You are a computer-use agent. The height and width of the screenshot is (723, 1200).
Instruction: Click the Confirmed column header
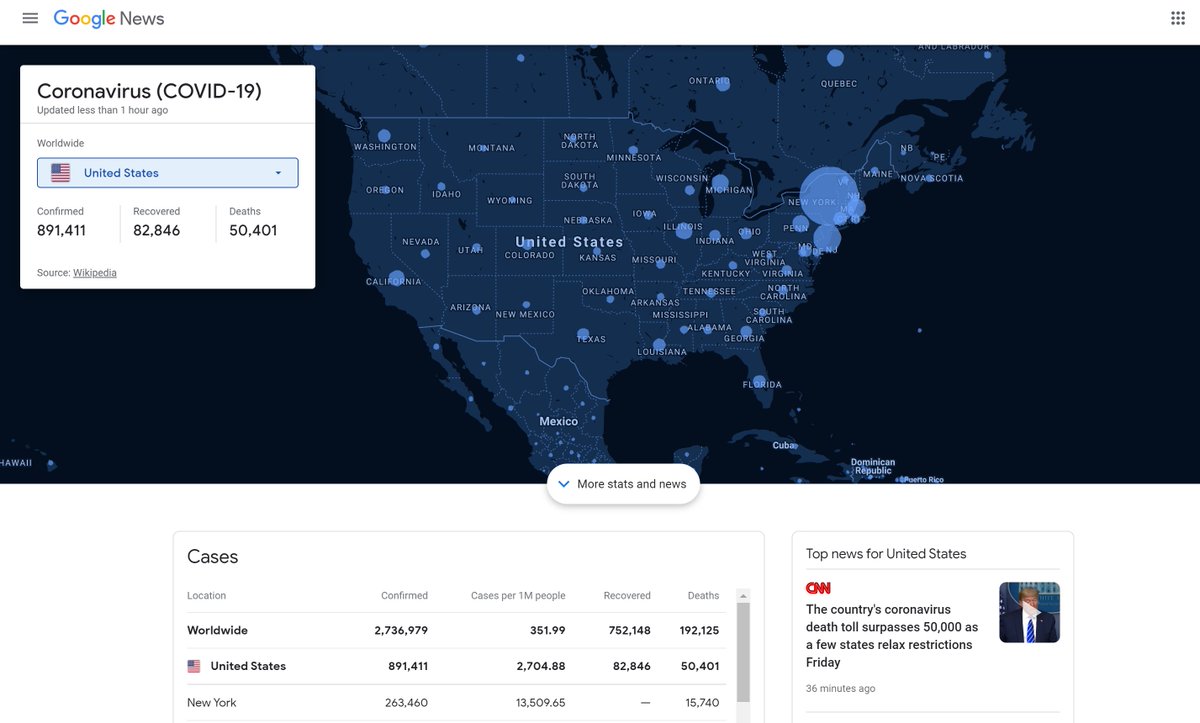pos(404,596)
